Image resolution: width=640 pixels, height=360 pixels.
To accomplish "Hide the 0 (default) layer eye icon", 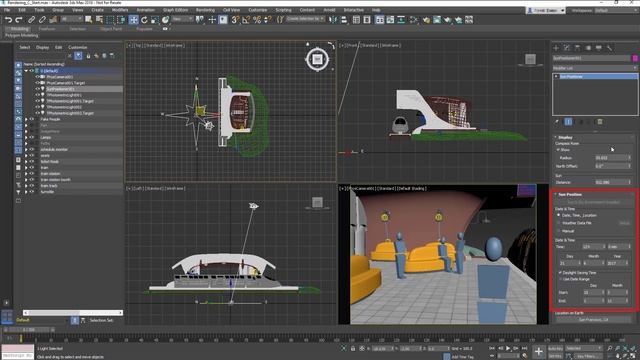I will (32, 71).
